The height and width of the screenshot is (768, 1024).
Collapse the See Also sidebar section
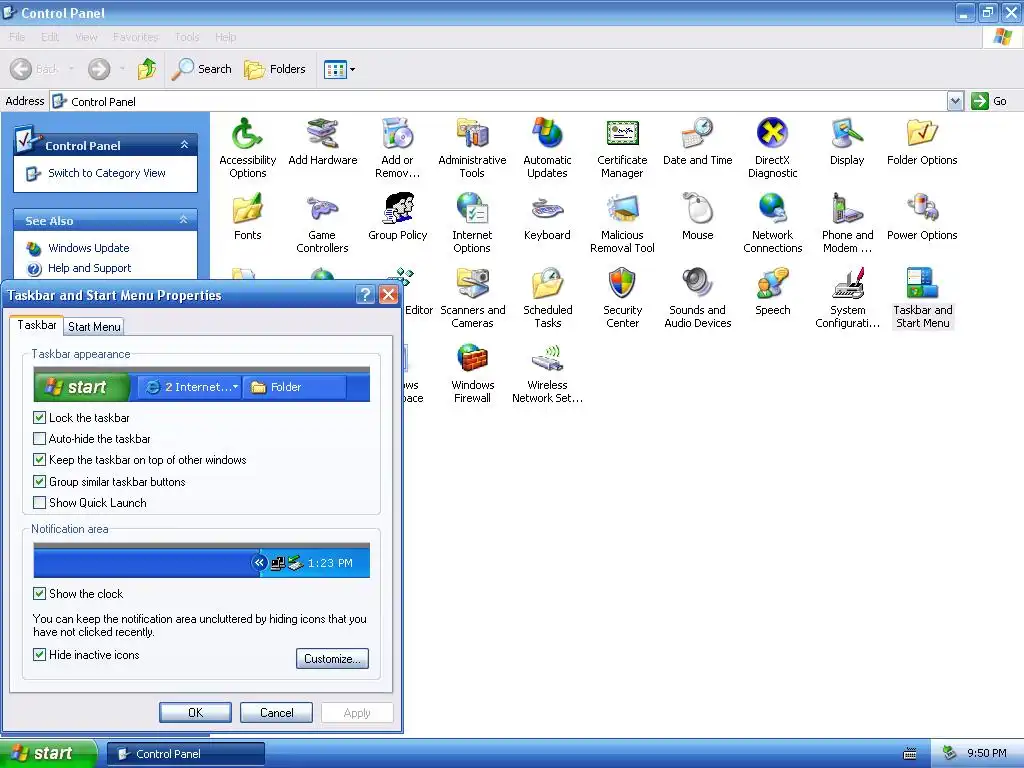click(184, 220)
